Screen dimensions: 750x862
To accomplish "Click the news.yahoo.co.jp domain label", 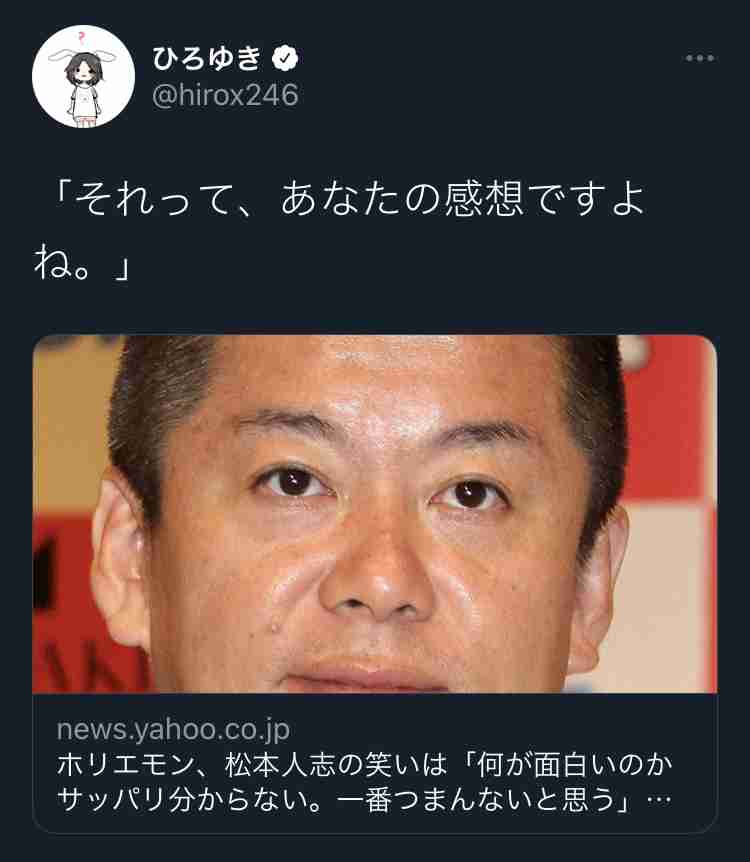I will (173, 730).
